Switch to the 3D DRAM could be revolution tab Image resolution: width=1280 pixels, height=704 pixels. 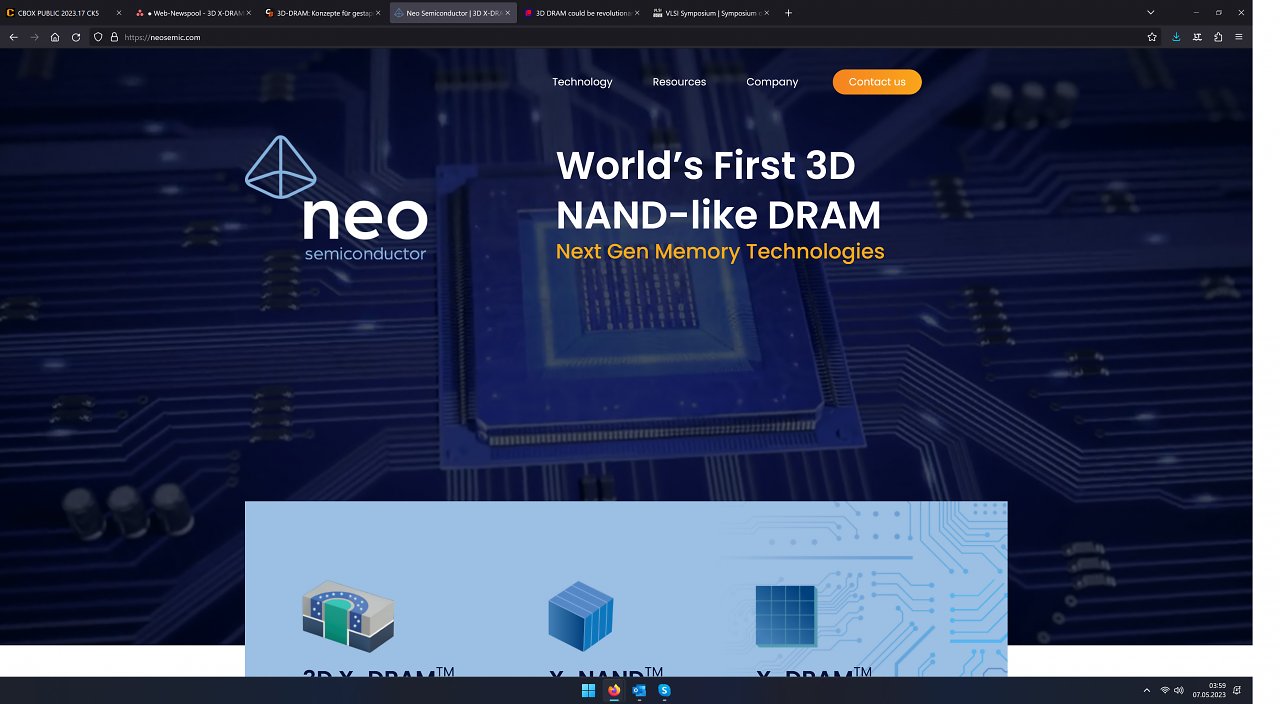[x=581, y=13]
